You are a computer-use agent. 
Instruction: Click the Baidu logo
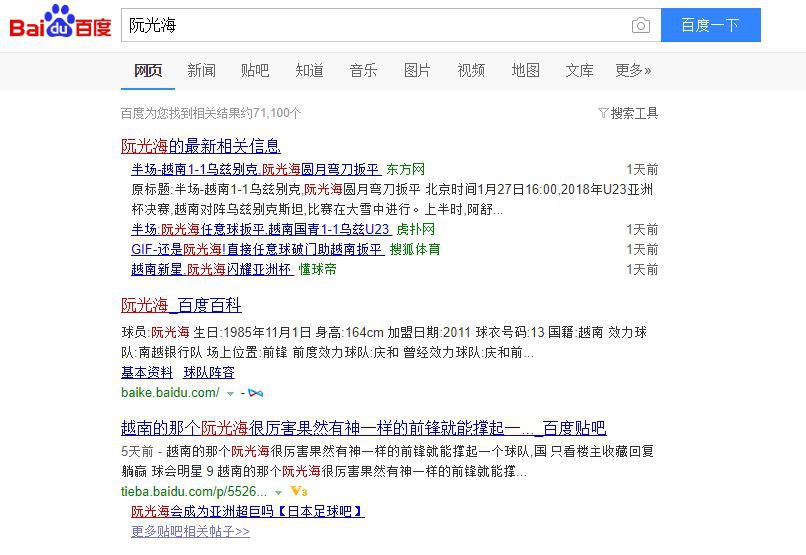coord(60,22)
